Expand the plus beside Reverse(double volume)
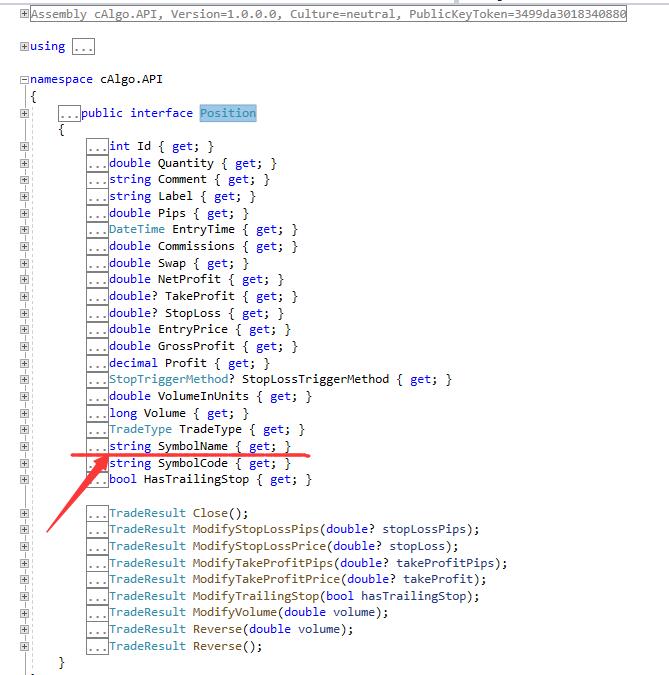Viewport: 669px width, 675px height. (x=25, y=629)
